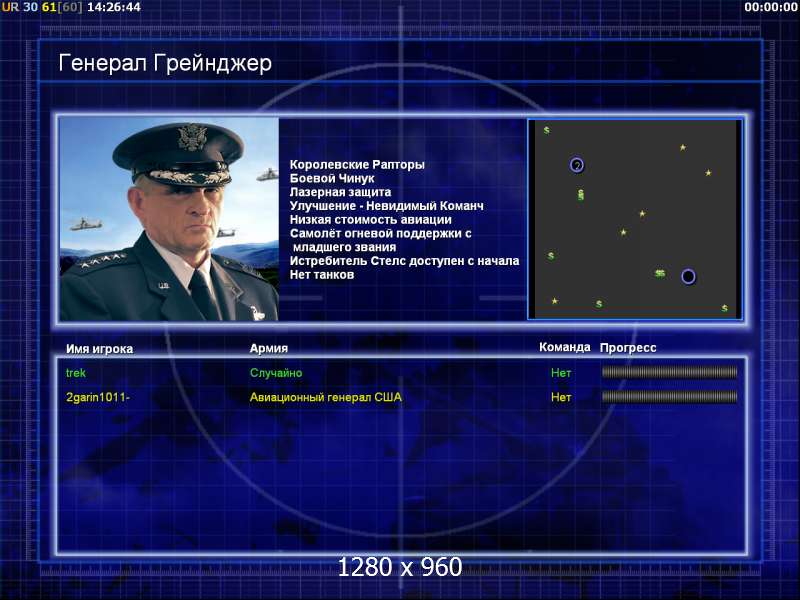
Task: Click the game timer 00:00:00
Action: (770, 7)
